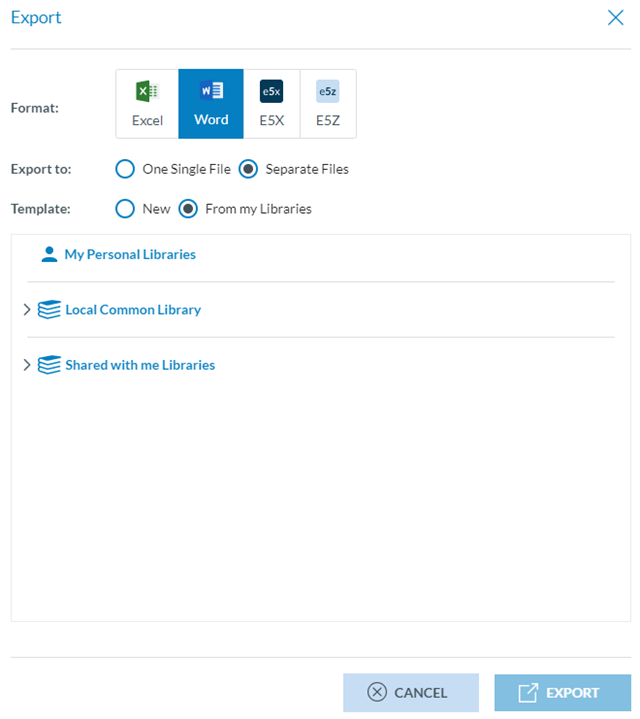Select Separate Files radio button
The image size is (640, 719).
pyautogui.click(x=248, y=169)
